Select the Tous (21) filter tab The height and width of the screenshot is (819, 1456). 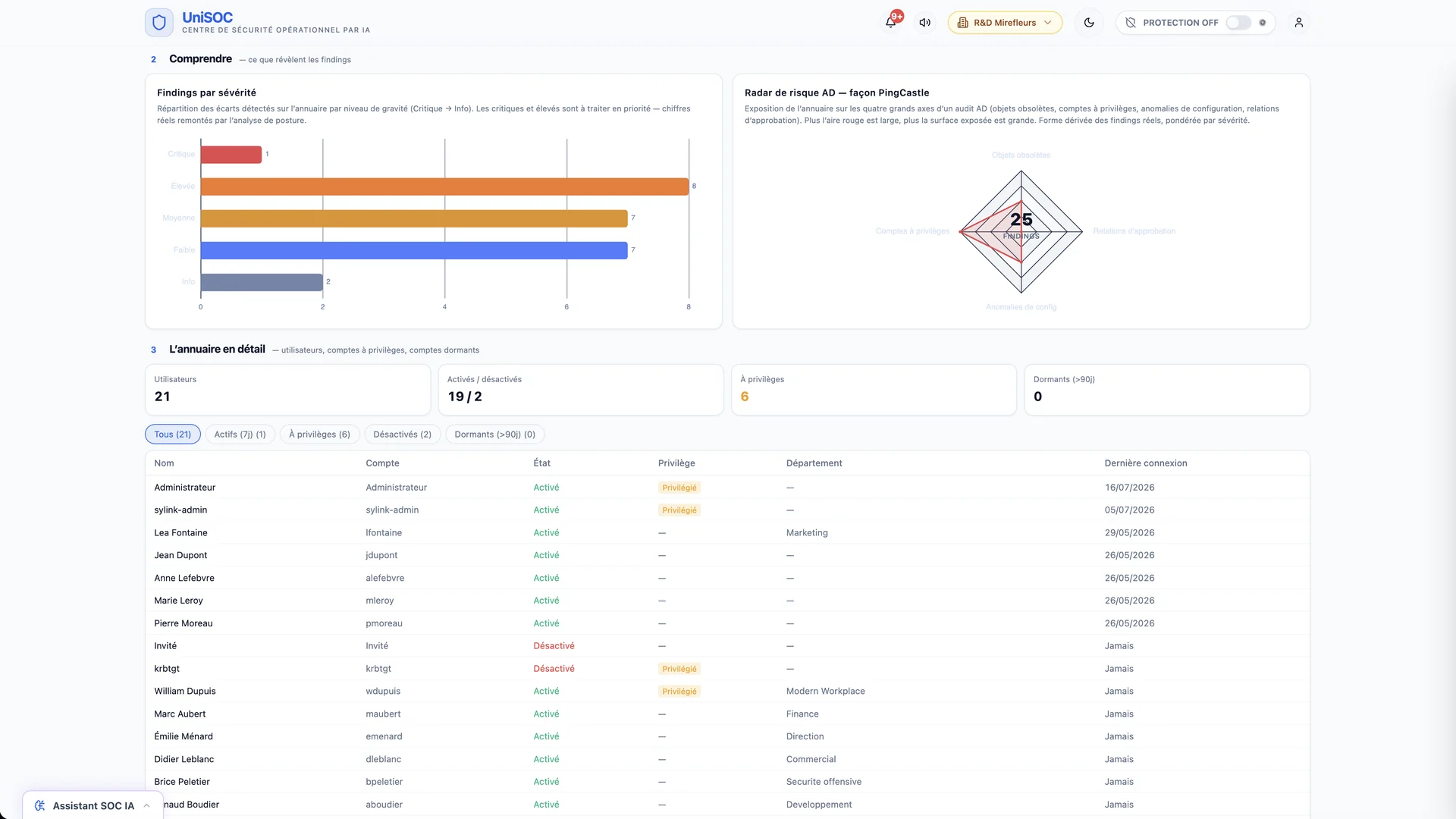173,435
